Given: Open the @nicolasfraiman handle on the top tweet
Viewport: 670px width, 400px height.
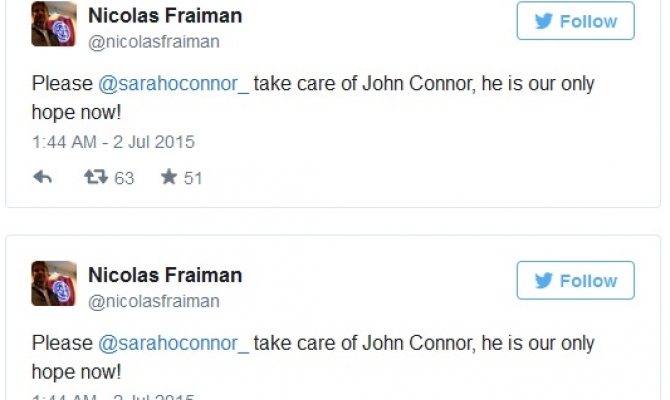Looking at the screenshot, I should tap(154, 42).
